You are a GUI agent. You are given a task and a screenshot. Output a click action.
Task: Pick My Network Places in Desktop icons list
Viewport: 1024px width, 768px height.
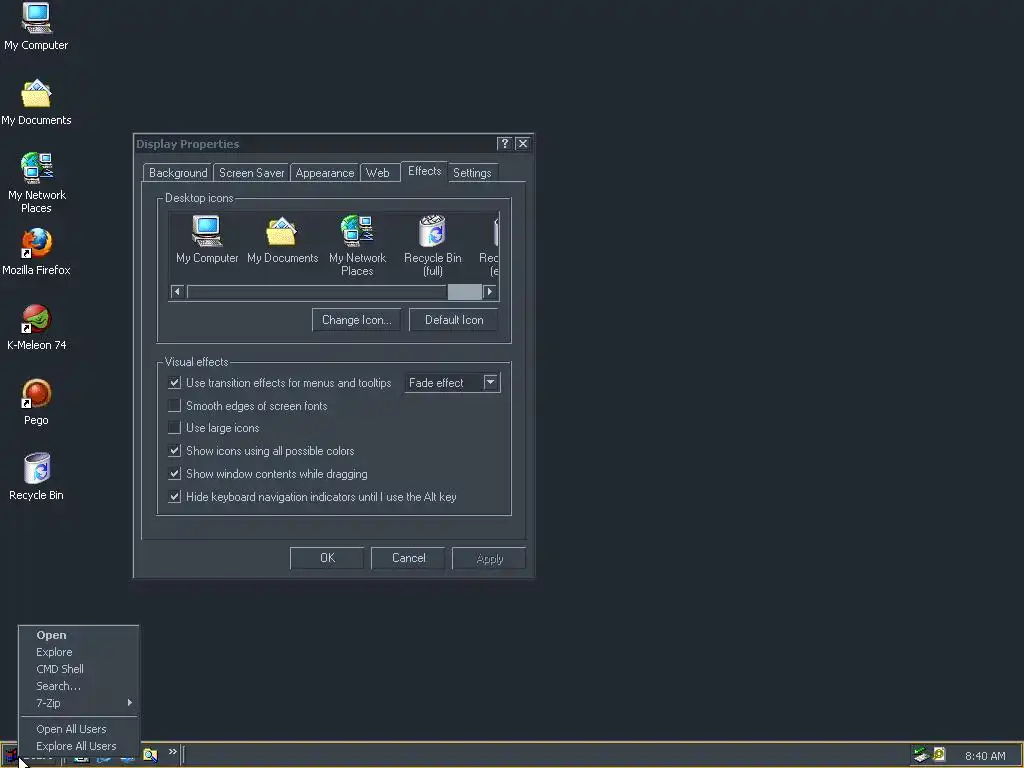pos(357,246)
